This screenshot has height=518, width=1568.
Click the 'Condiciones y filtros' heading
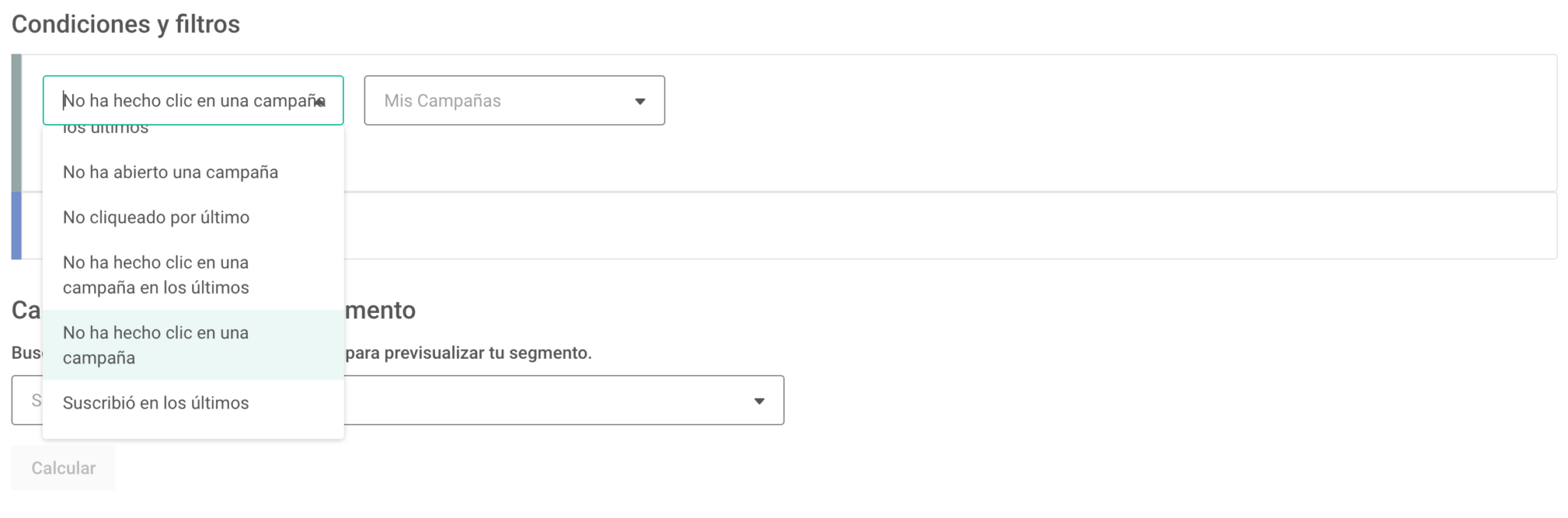click(126, 24)
